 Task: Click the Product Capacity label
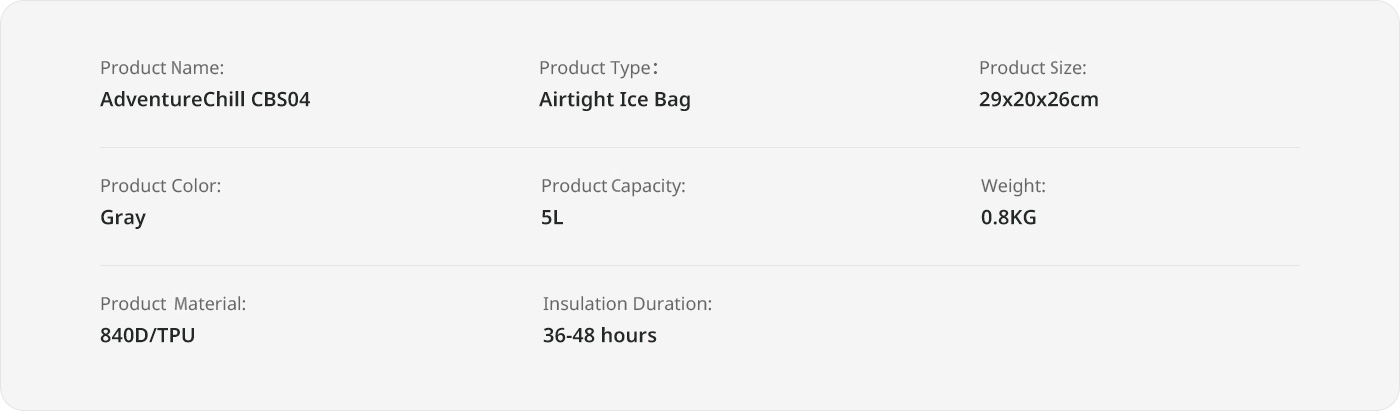(613, 186)
